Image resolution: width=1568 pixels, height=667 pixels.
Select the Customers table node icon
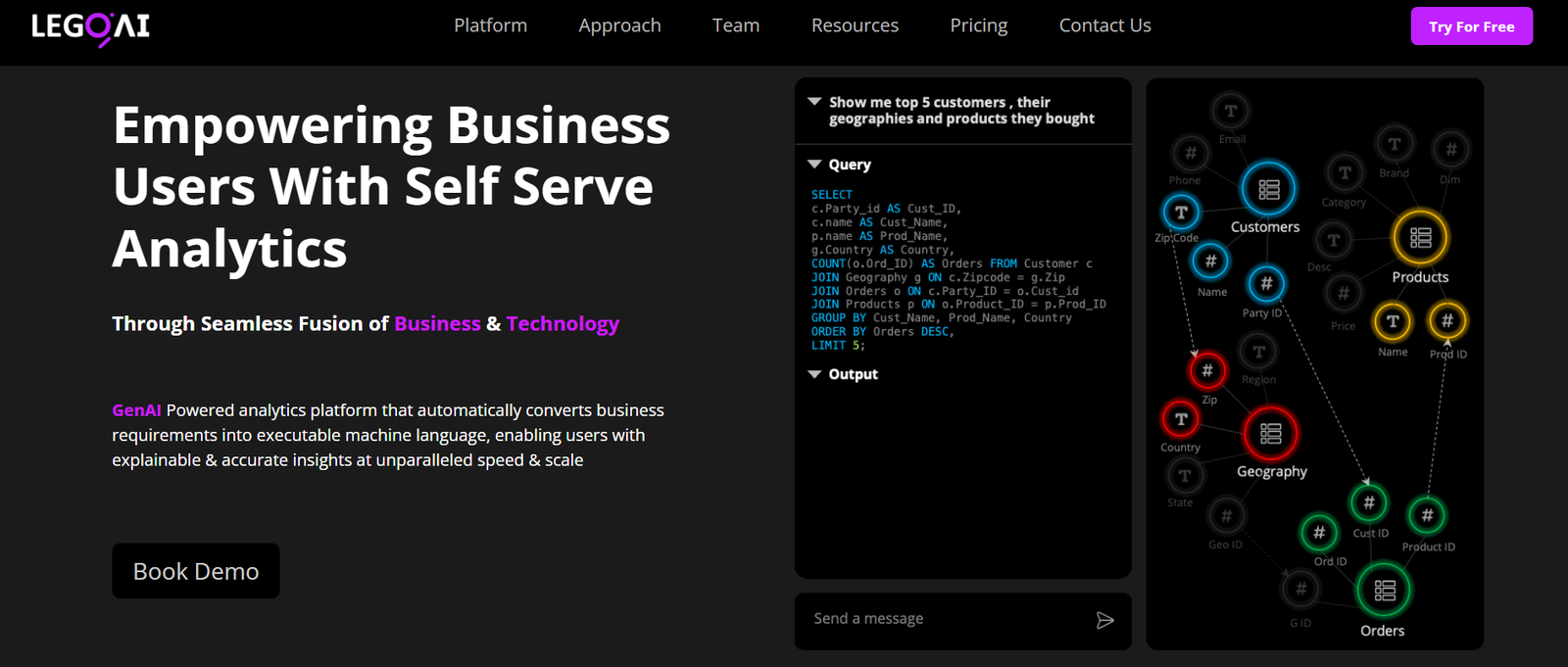coord(1268,189)
